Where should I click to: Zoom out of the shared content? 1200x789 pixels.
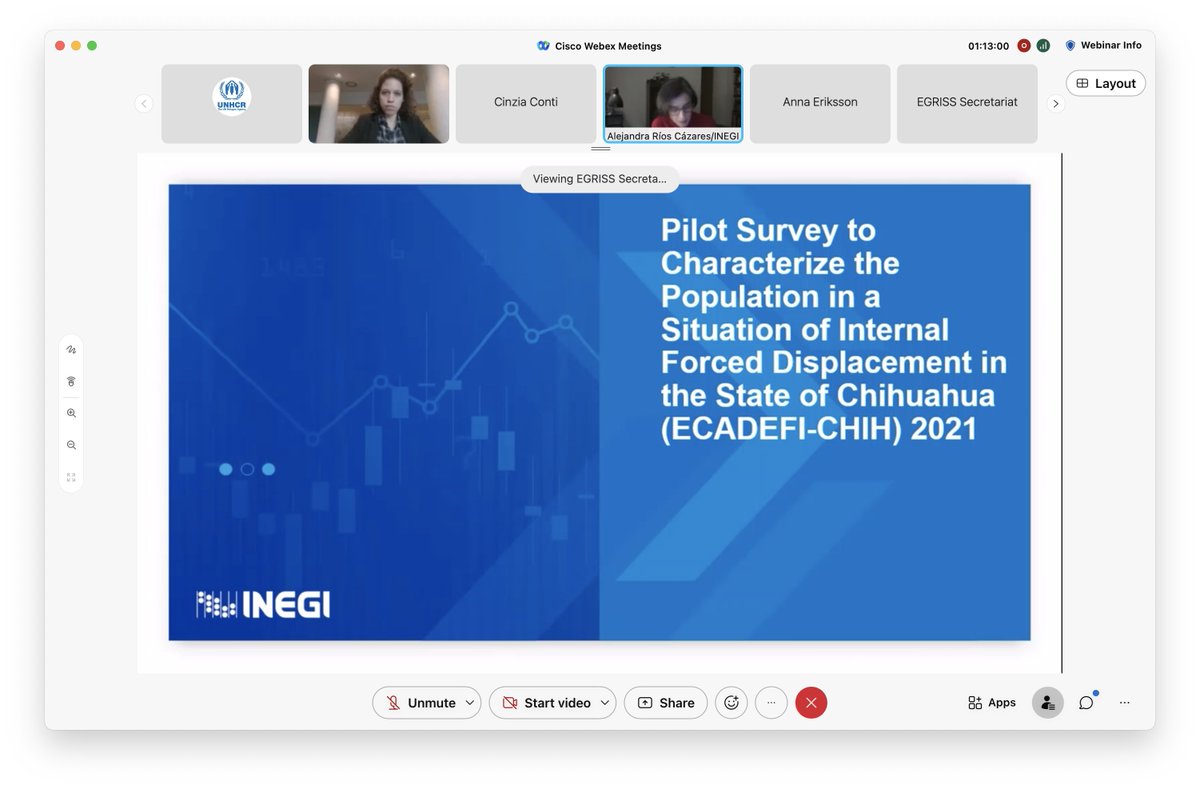[x=71, y=445]
